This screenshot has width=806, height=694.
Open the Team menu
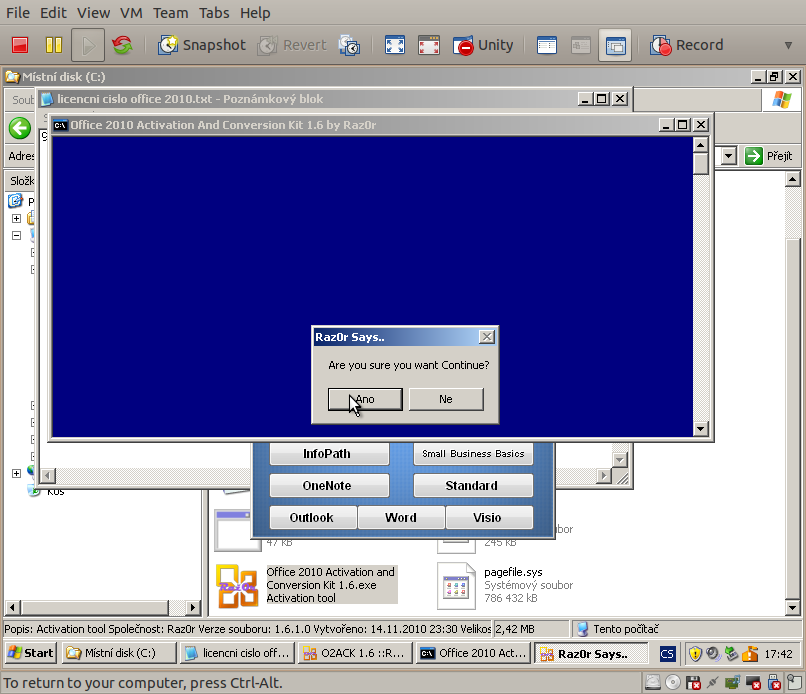pyautogui.click(x=171, y=13)
